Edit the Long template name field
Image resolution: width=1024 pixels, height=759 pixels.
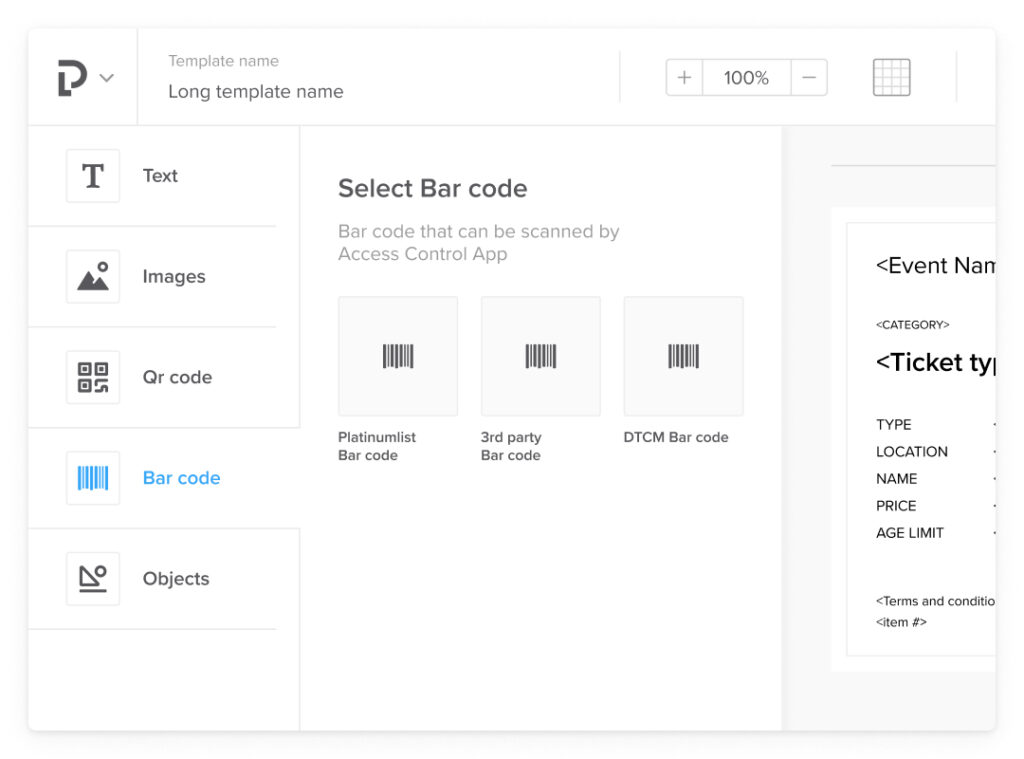click(256, 92)
